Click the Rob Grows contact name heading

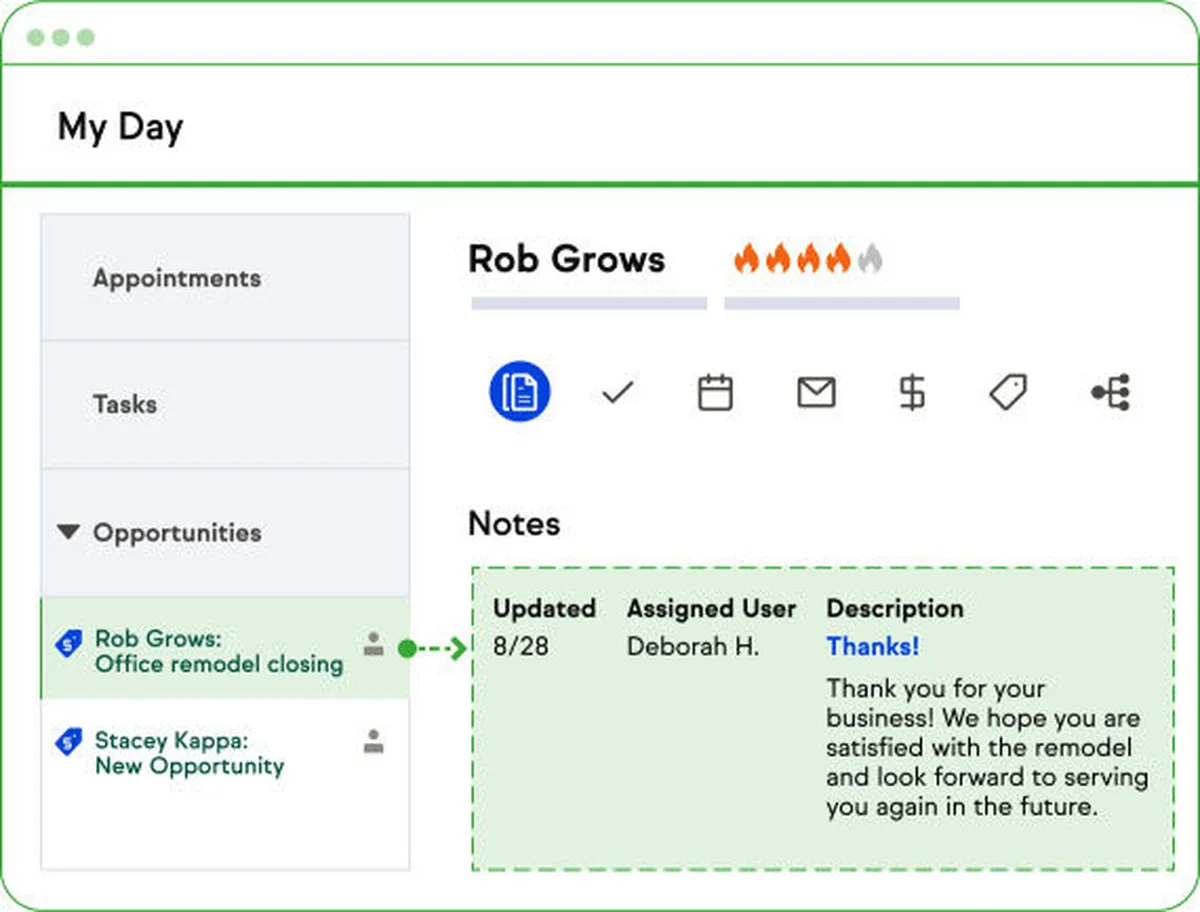point(566,260)
